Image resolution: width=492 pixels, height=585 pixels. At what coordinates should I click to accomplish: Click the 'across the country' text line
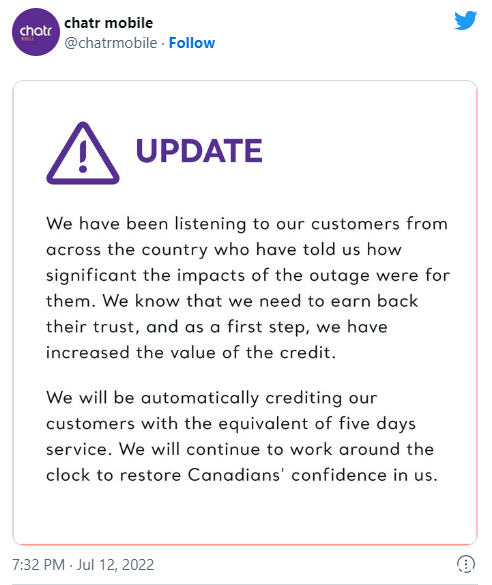[x=224, y=250]
